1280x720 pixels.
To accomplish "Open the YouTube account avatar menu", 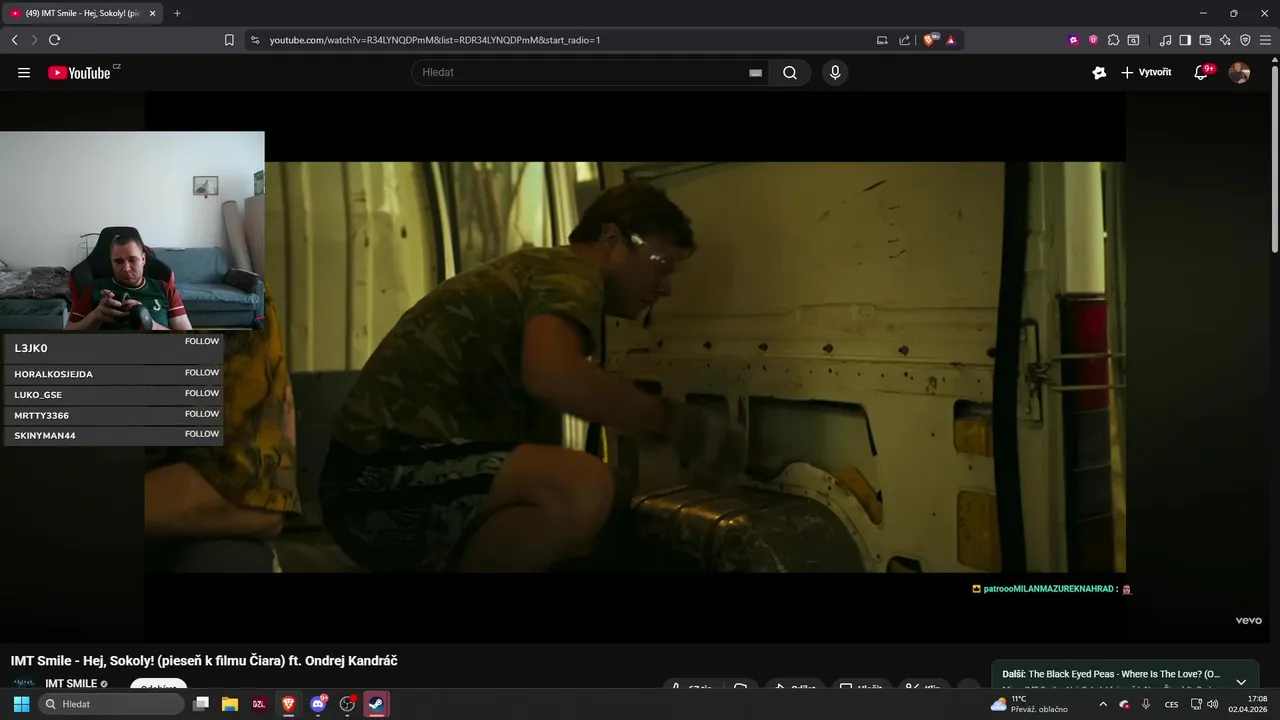I will coord(1239,73).
